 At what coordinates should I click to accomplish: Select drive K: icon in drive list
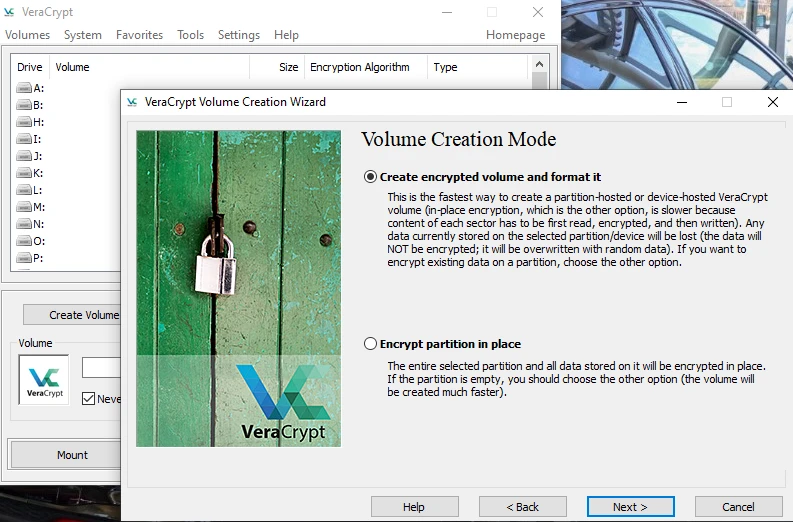tap(24, 173)
